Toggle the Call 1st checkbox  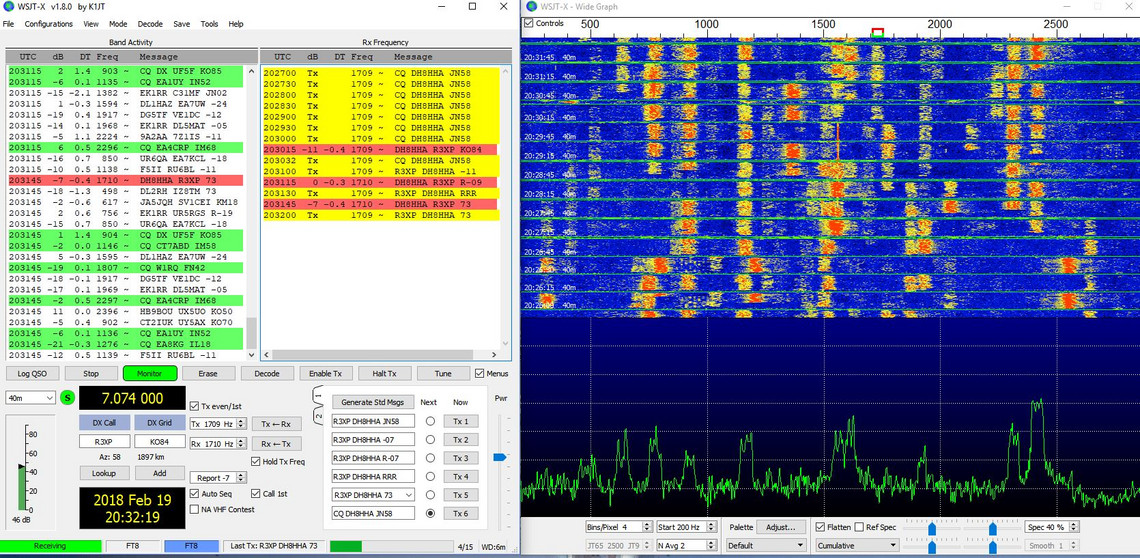pos(255,493)
